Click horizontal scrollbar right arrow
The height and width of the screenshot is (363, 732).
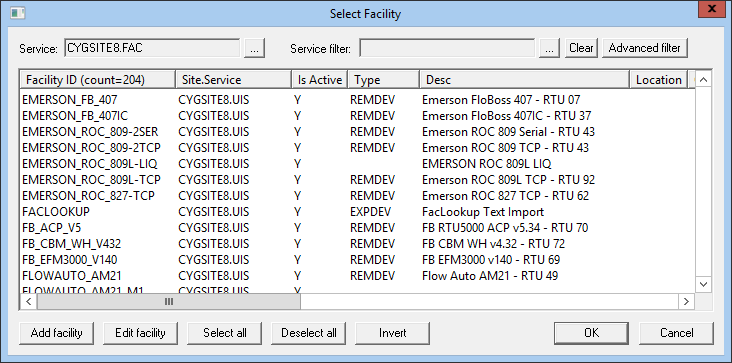686,301
